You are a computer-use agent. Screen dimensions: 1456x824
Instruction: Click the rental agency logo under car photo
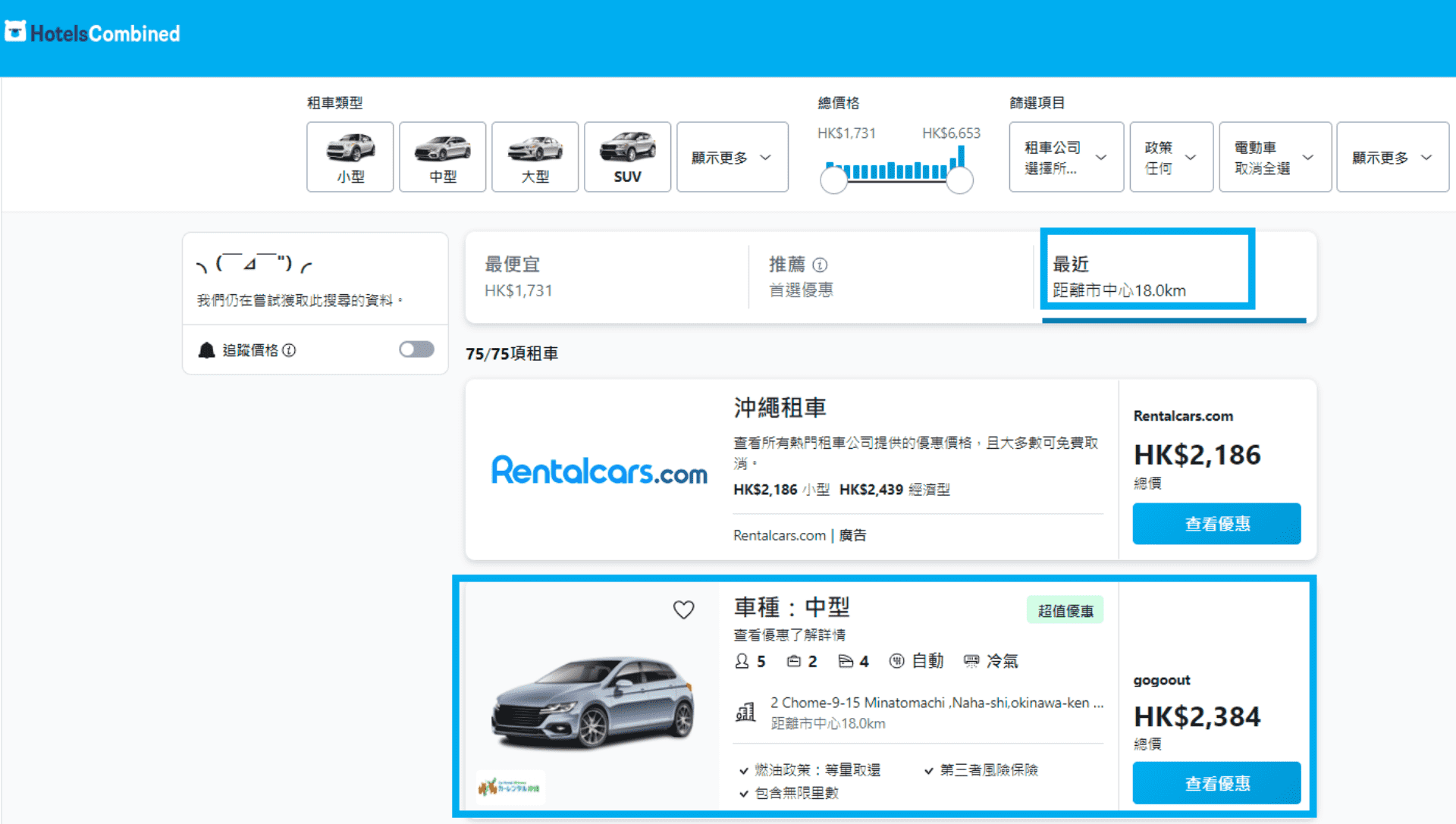pos(510,788)
